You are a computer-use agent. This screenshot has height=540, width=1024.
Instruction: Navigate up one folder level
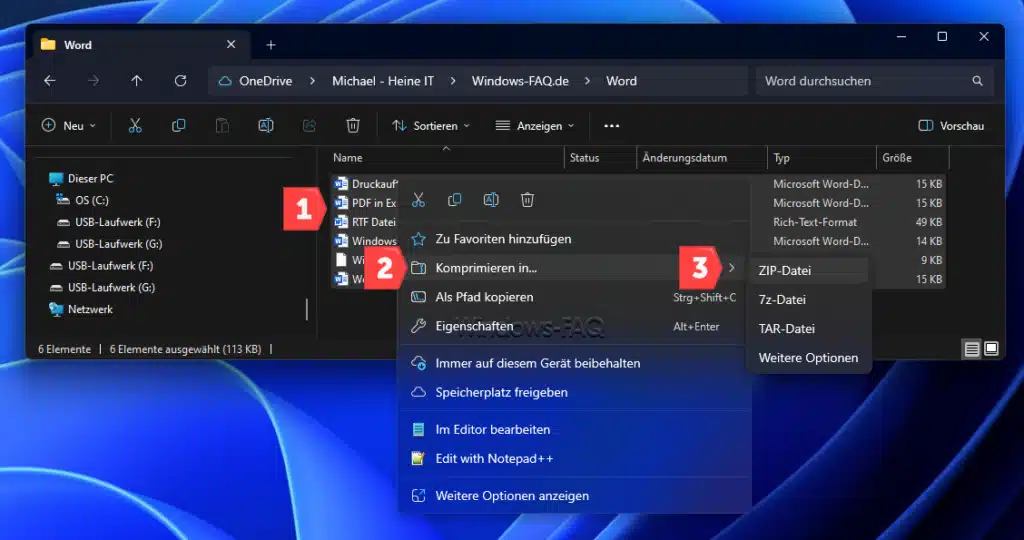(137, 81)
